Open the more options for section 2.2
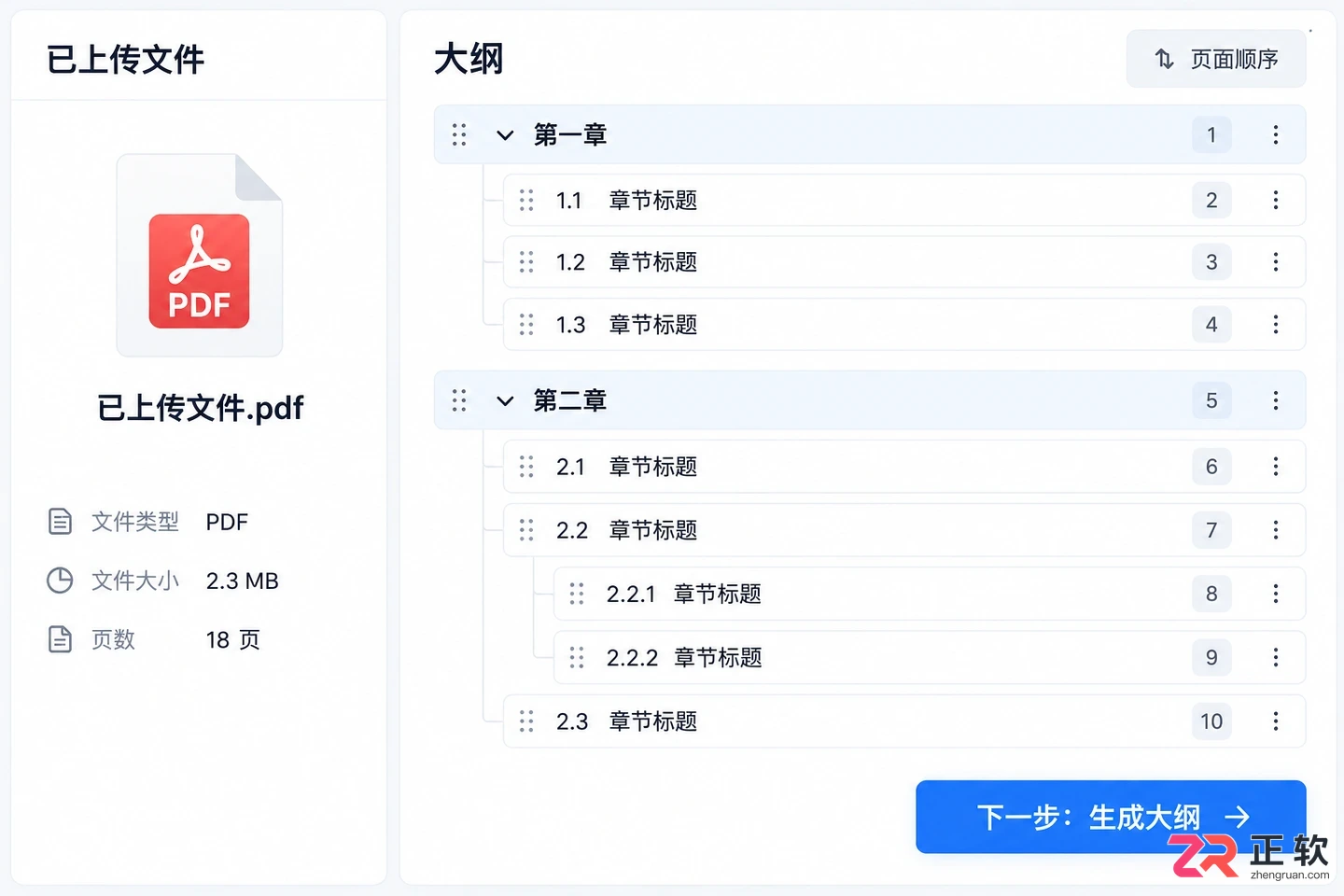 click(1276, 530)
